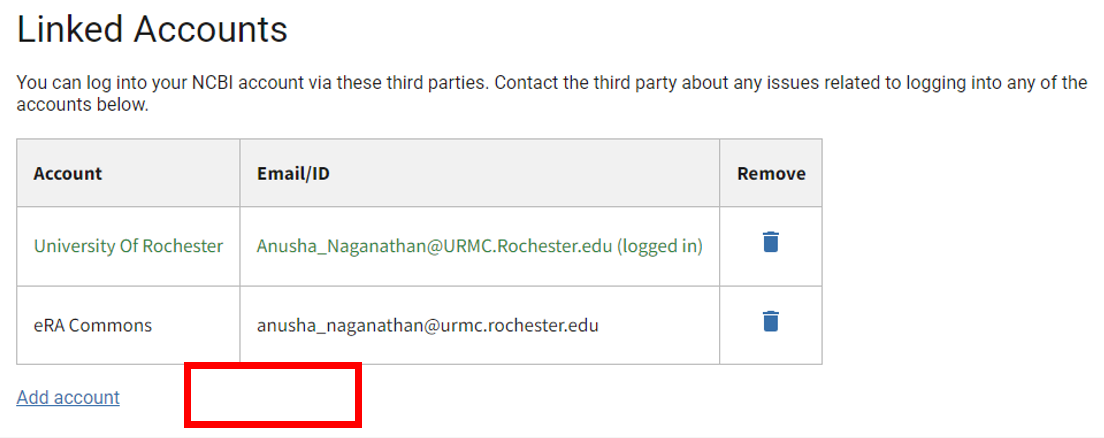Click the Account column header
The height and width of the screenshot is (438, 1104).
tap(68, 173)
